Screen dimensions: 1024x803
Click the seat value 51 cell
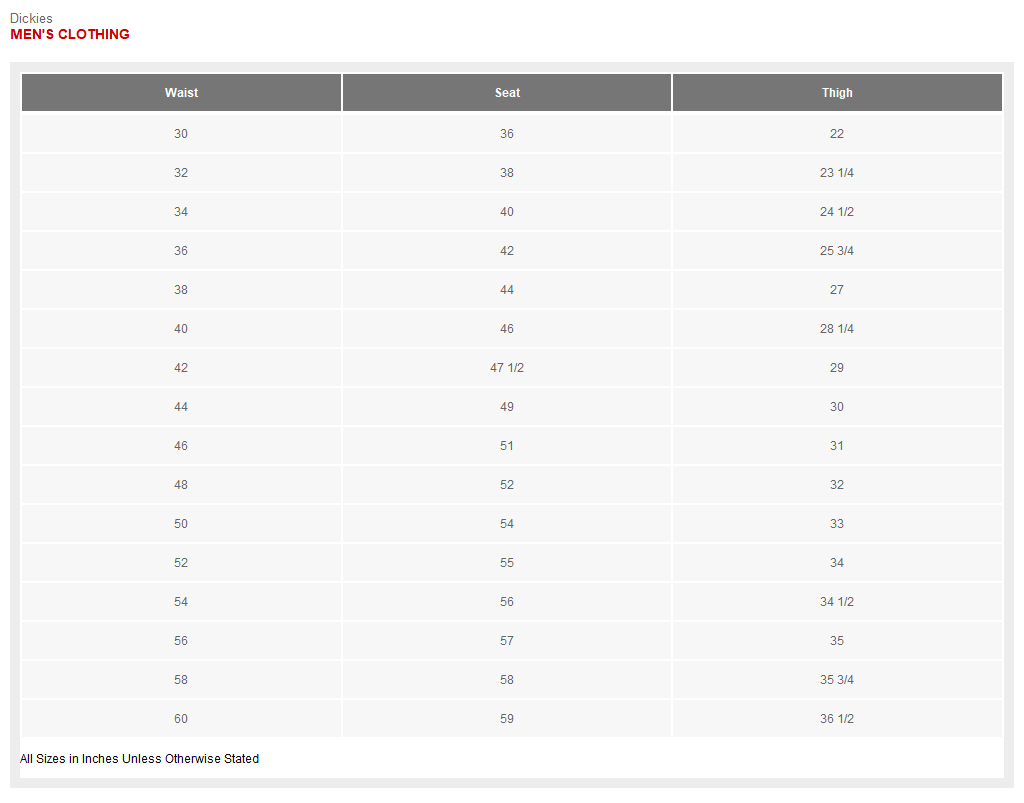pyautogui.click(x=507, y=446)
